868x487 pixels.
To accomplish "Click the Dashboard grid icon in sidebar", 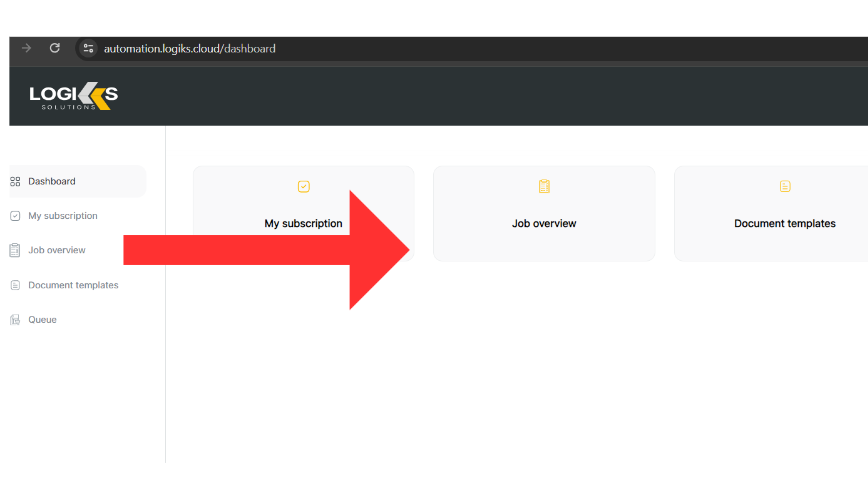I will (15, 182).
